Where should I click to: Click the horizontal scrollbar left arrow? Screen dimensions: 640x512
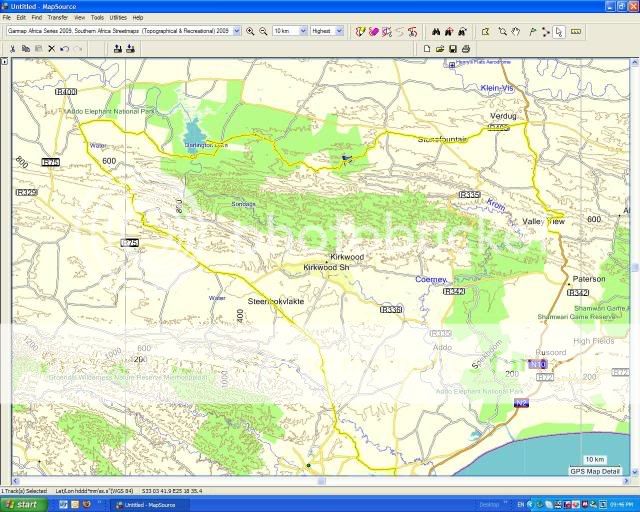point(16,481)
